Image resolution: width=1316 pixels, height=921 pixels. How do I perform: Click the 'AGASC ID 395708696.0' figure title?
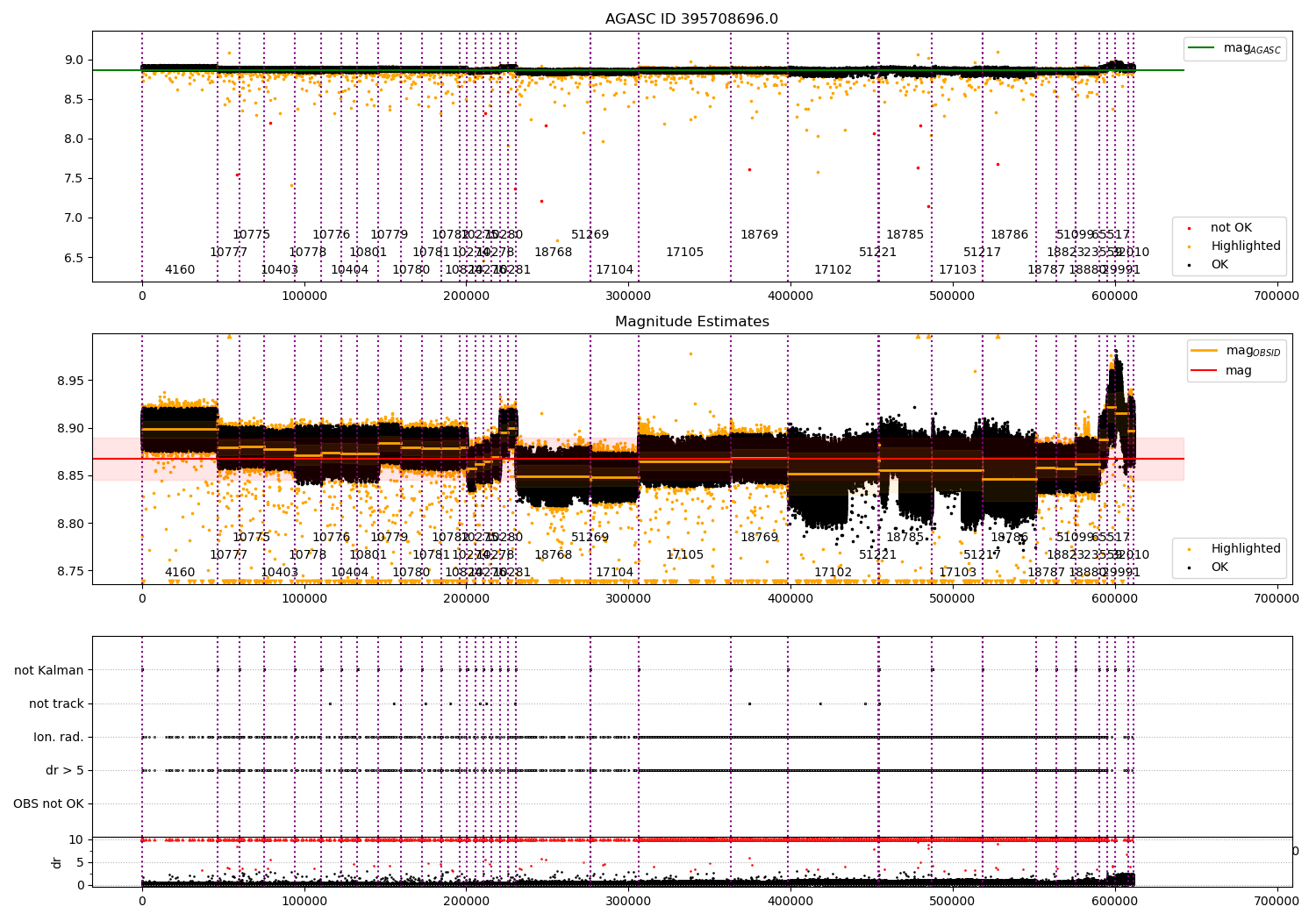pos(691,19)
